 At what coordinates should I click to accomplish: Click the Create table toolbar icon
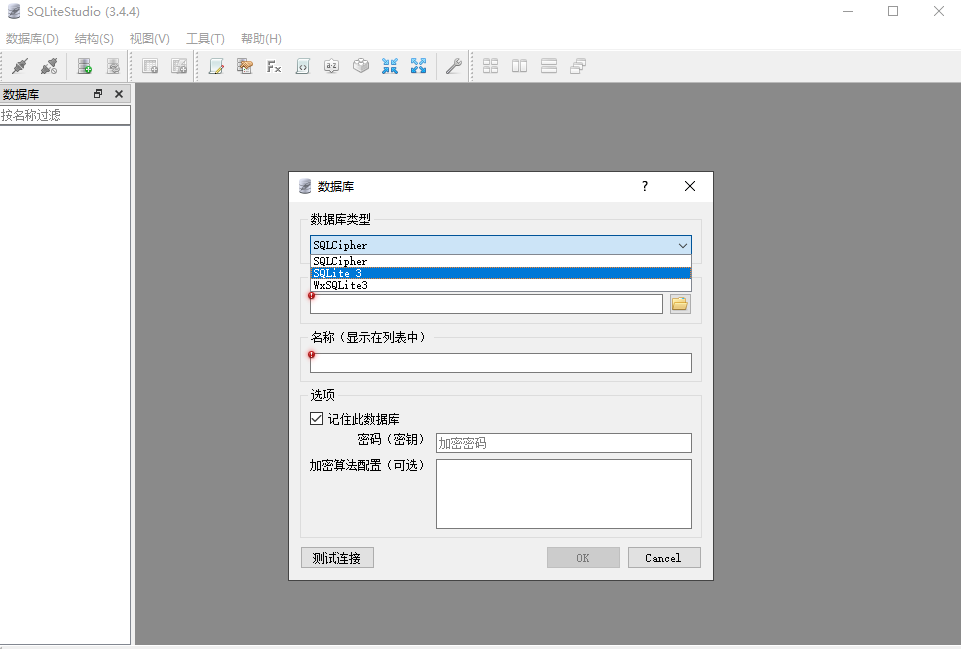(x=150, y=66)
